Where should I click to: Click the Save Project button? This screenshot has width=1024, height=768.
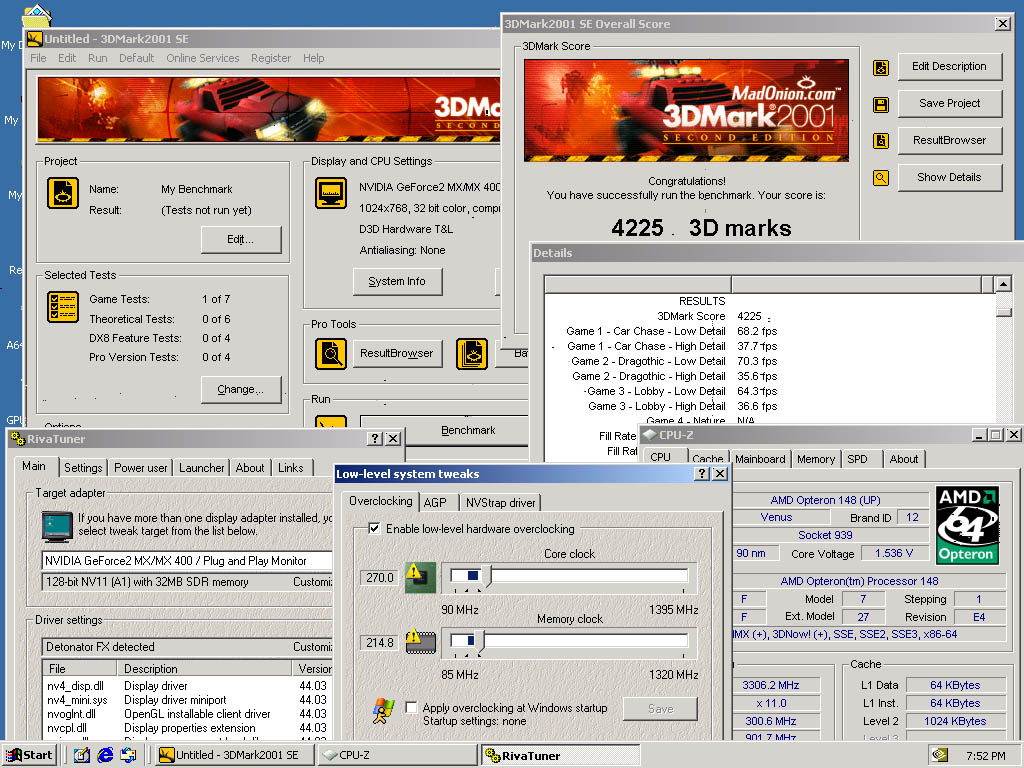pos(950,103)
